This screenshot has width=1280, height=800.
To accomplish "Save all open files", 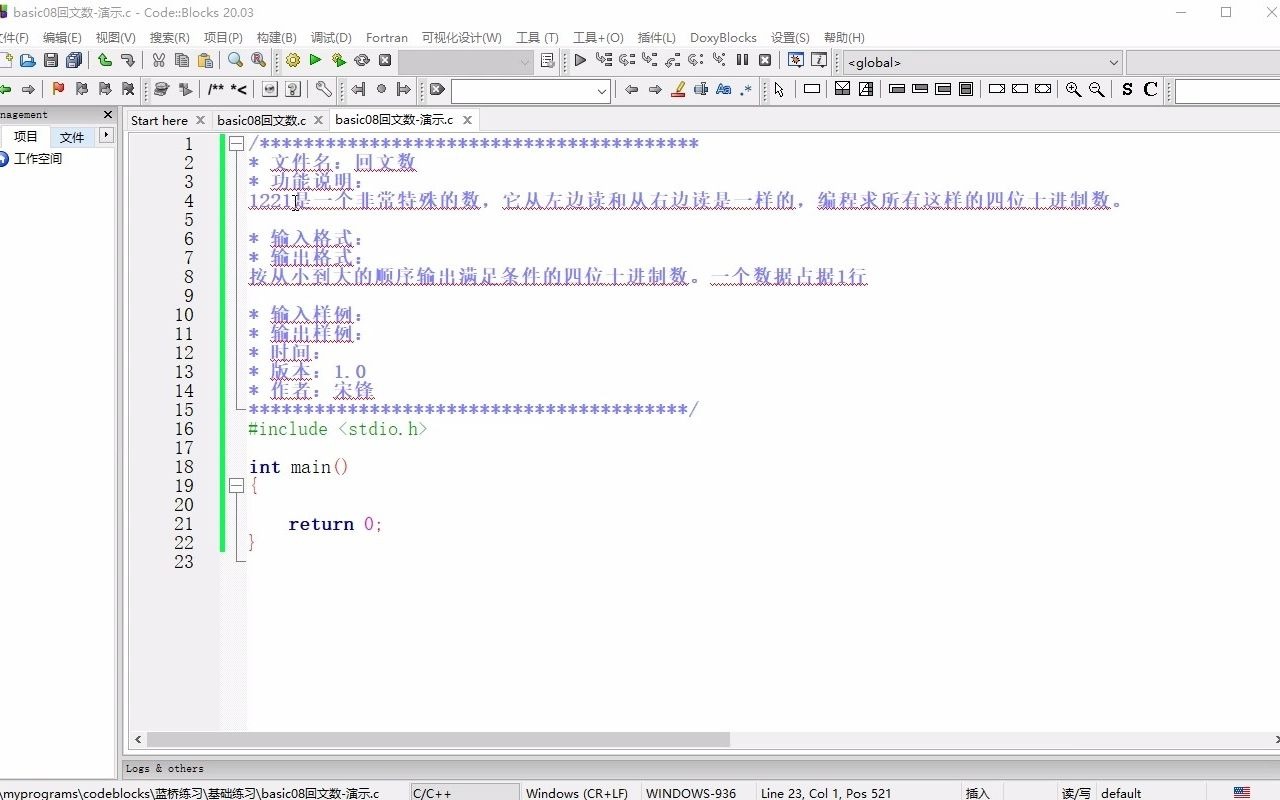I will click(x=74, y=60).
